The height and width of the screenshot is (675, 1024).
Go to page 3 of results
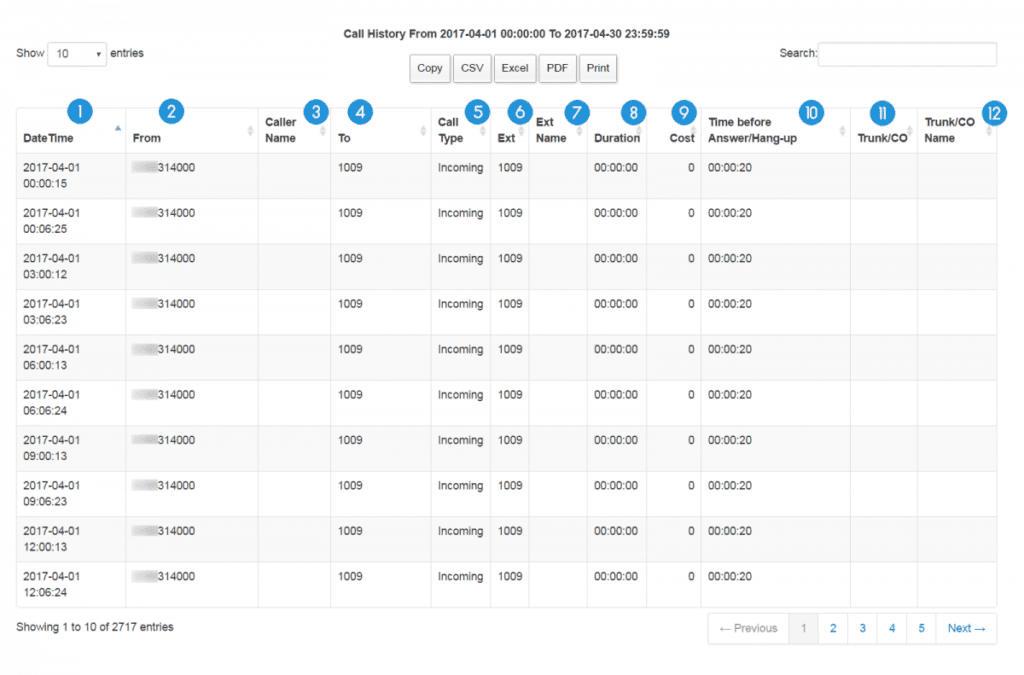click(x=862, y=627)
